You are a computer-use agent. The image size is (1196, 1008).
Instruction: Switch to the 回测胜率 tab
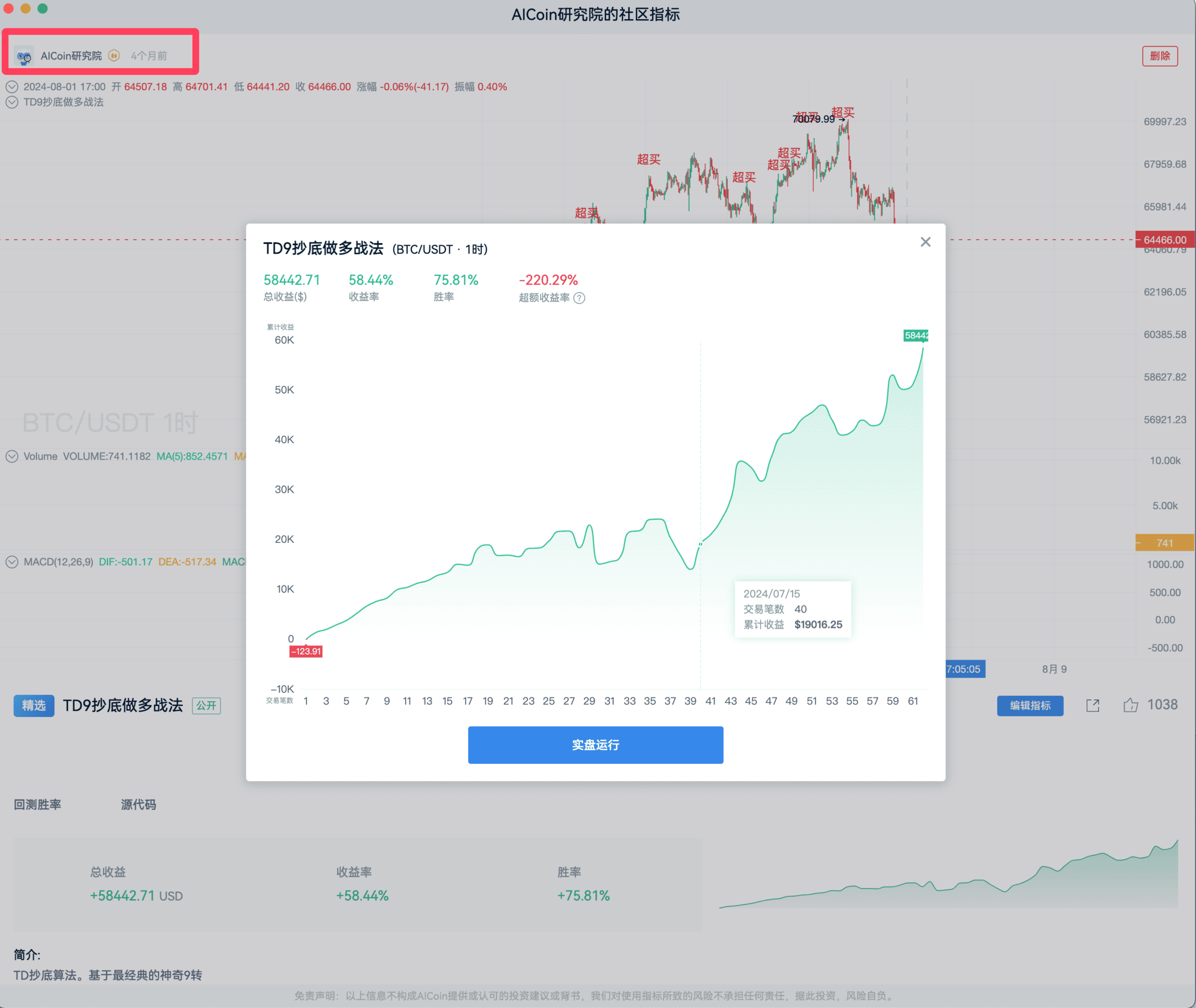(x=37, y=804)
